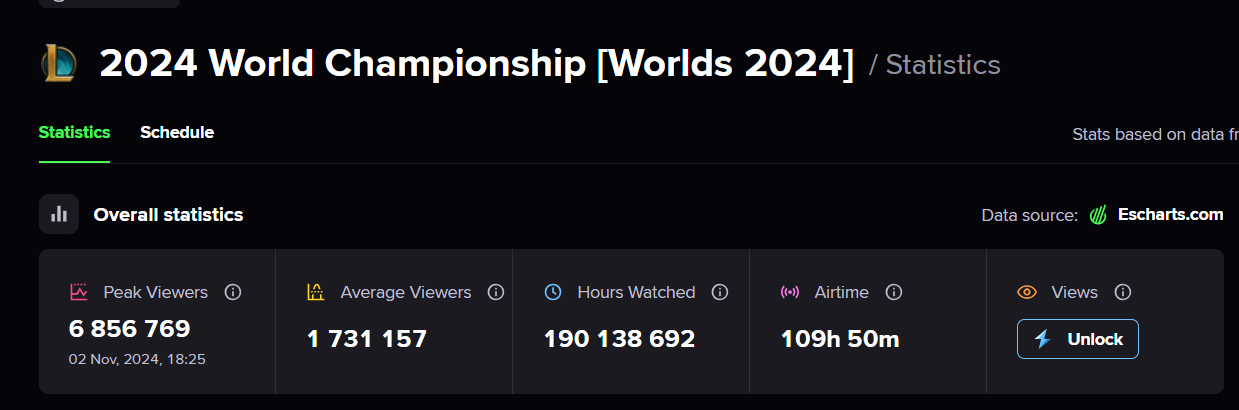Image resolution: width=1239 pixels, height=410 pixels.
Task: Open the Statistics tab
Action: coord(74,132)
